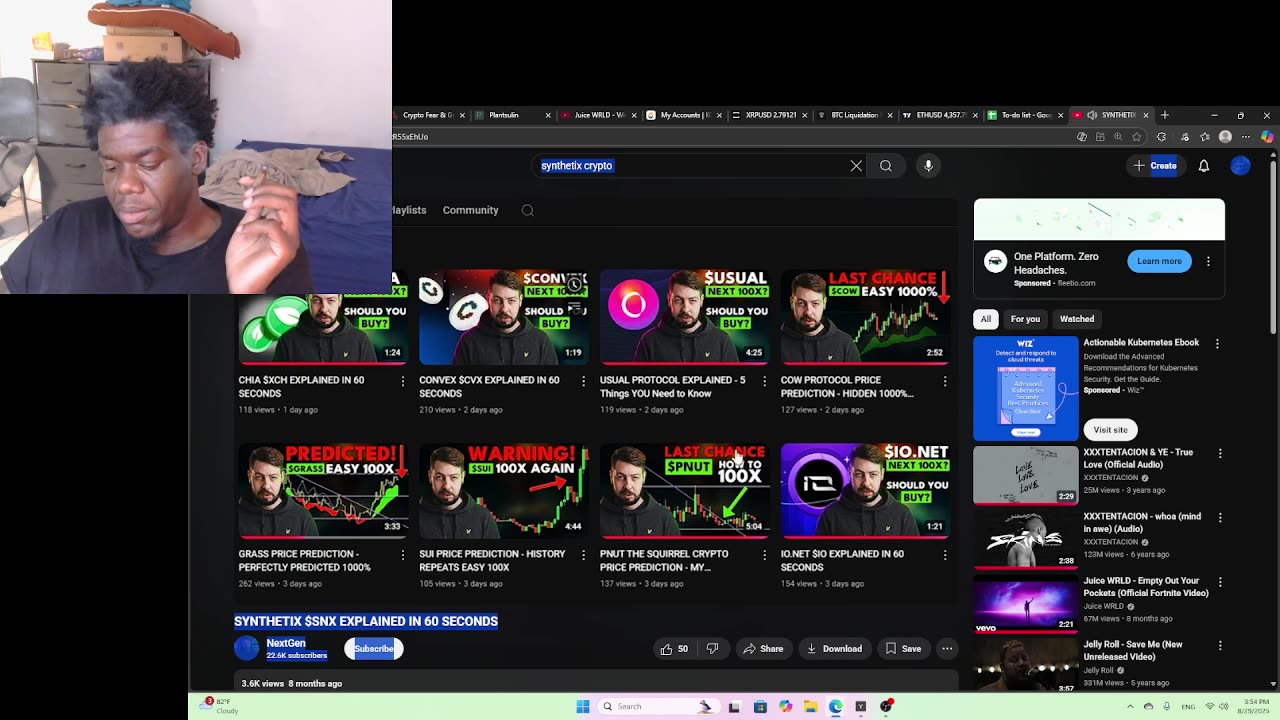Click Learn more on the Fleetio ad
This screenshot has height=720, width=1280.
click(x=1159, y=261)
